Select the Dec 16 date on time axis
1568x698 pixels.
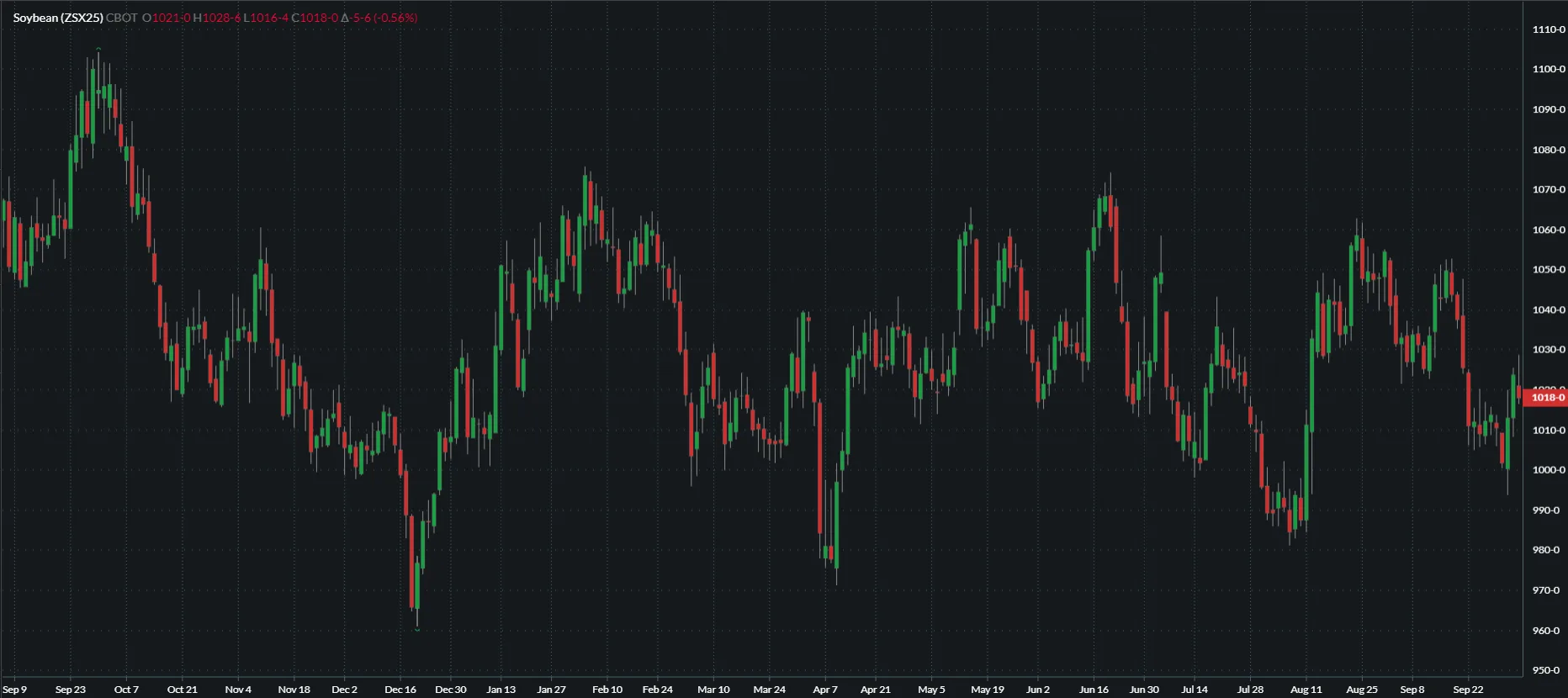400,690
